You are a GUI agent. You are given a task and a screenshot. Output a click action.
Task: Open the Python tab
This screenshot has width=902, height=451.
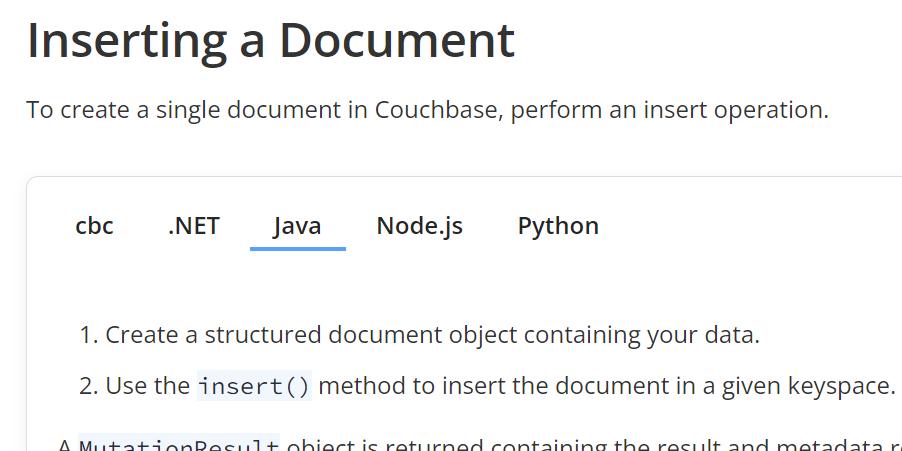click(558, 226)
